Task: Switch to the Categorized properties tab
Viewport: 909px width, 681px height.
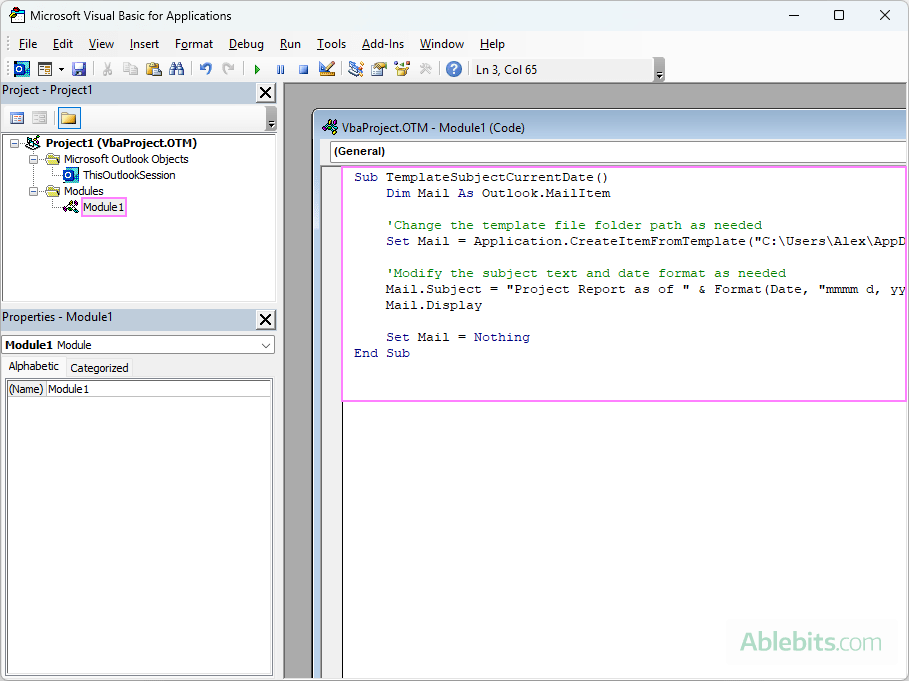Action: click(x=99, y=368)
